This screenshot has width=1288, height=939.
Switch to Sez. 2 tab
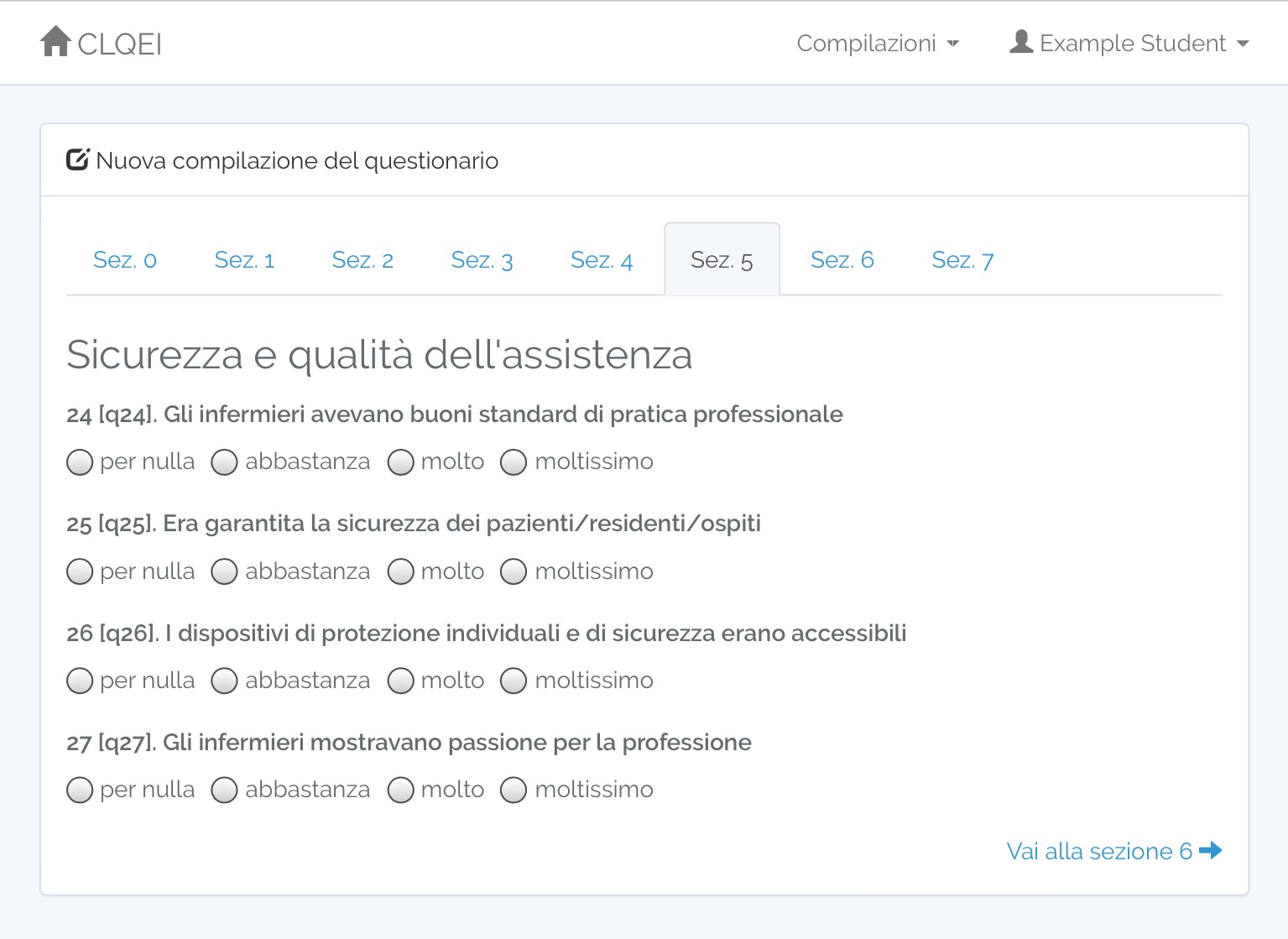[x=362, y=260]
